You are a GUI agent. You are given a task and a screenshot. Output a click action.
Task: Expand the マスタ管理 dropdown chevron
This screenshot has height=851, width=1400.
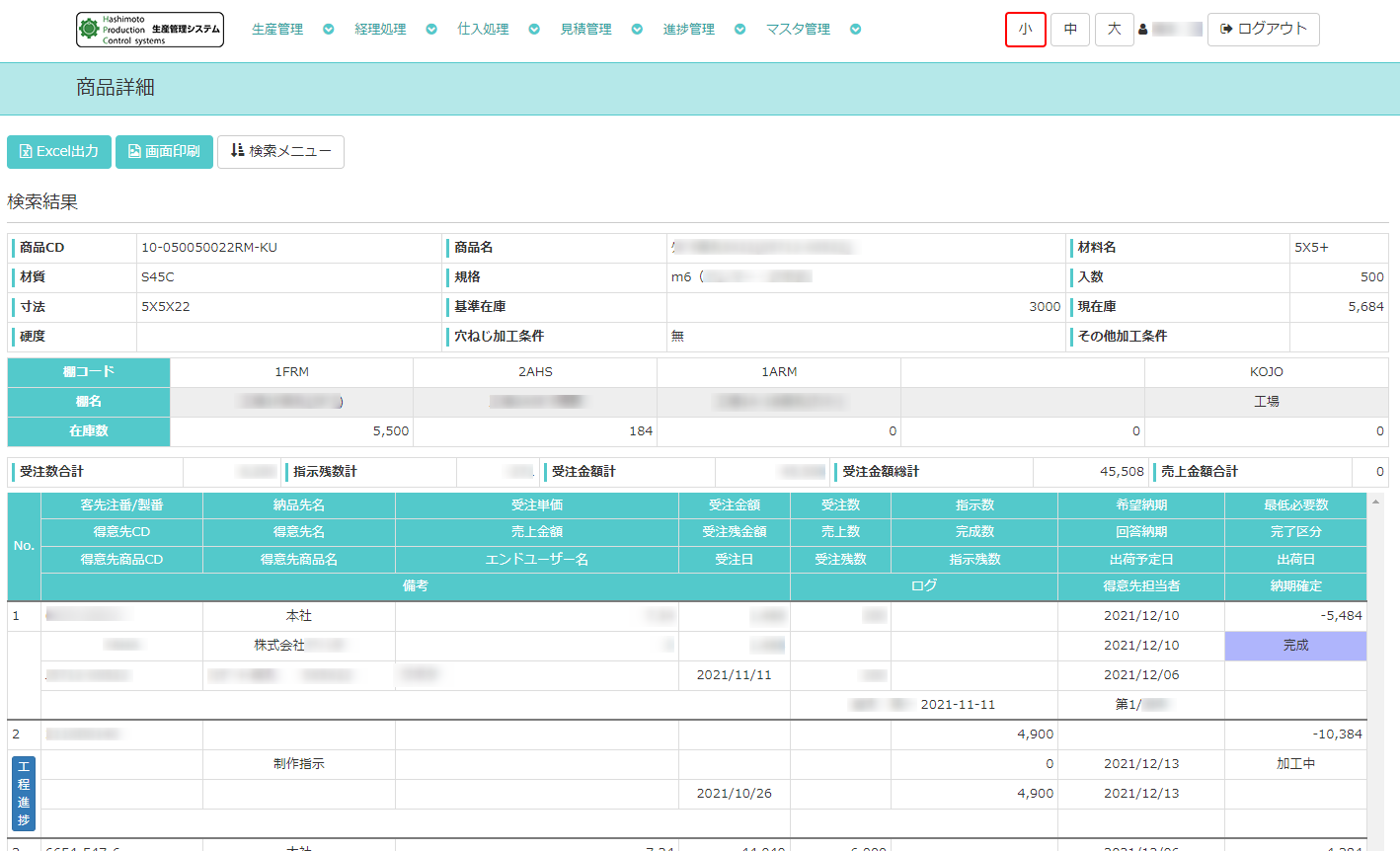point(855,30)
